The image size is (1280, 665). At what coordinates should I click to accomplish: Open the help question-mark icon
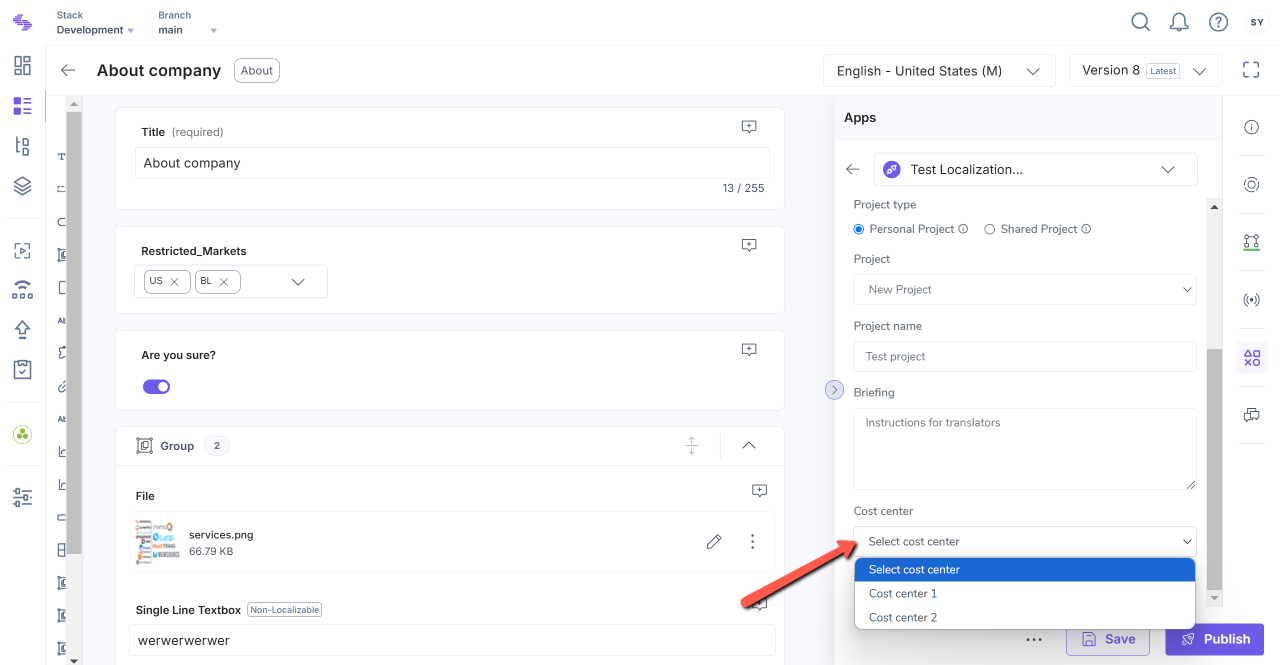pos(1218,22)
